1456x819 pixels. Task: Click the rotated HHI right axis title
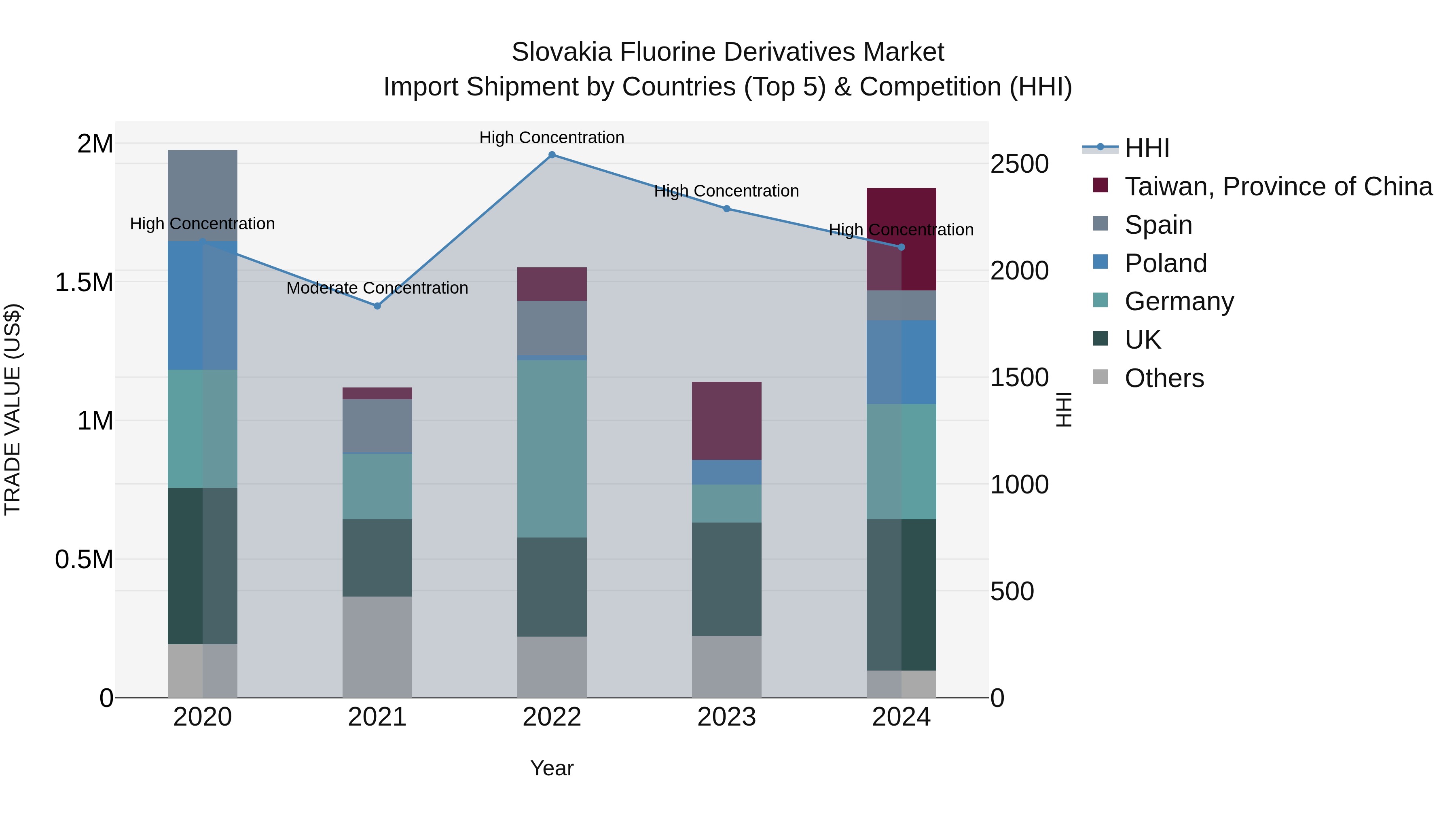tap(1064, 409)
